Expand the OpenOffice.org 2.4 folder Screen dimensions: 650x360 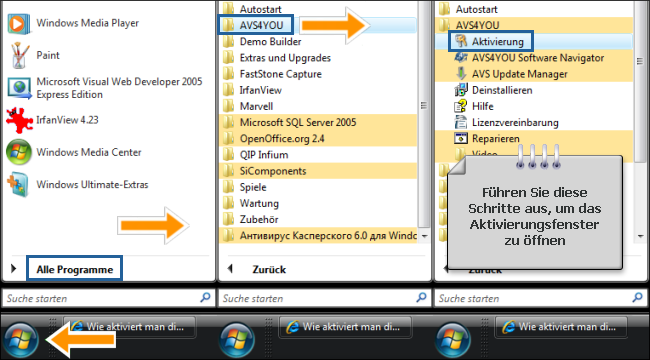(317, 139)
